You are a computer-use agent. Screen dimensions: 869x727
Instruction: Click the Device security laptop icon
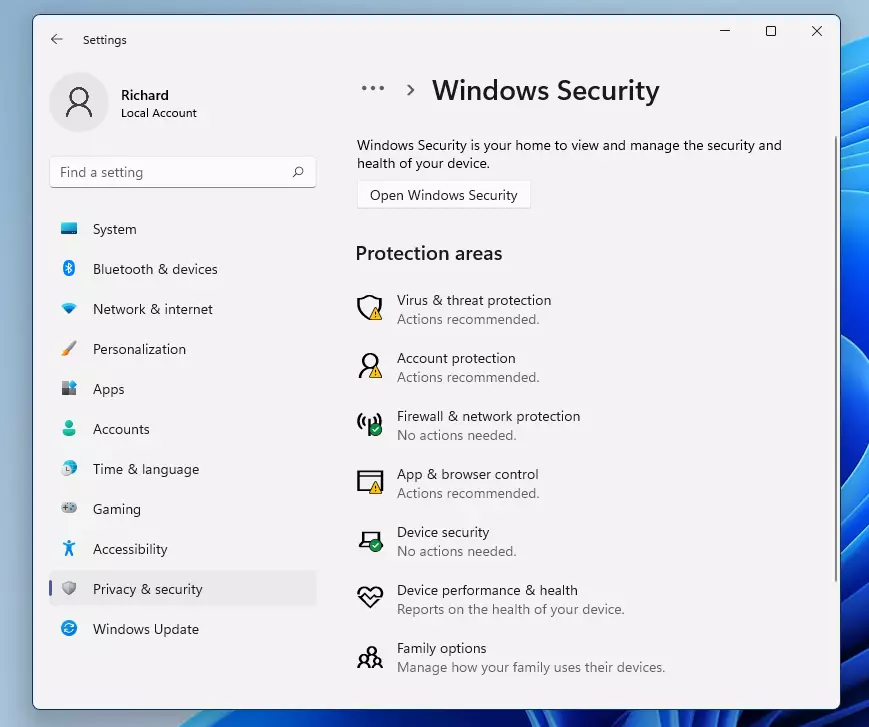pos(370,541)
